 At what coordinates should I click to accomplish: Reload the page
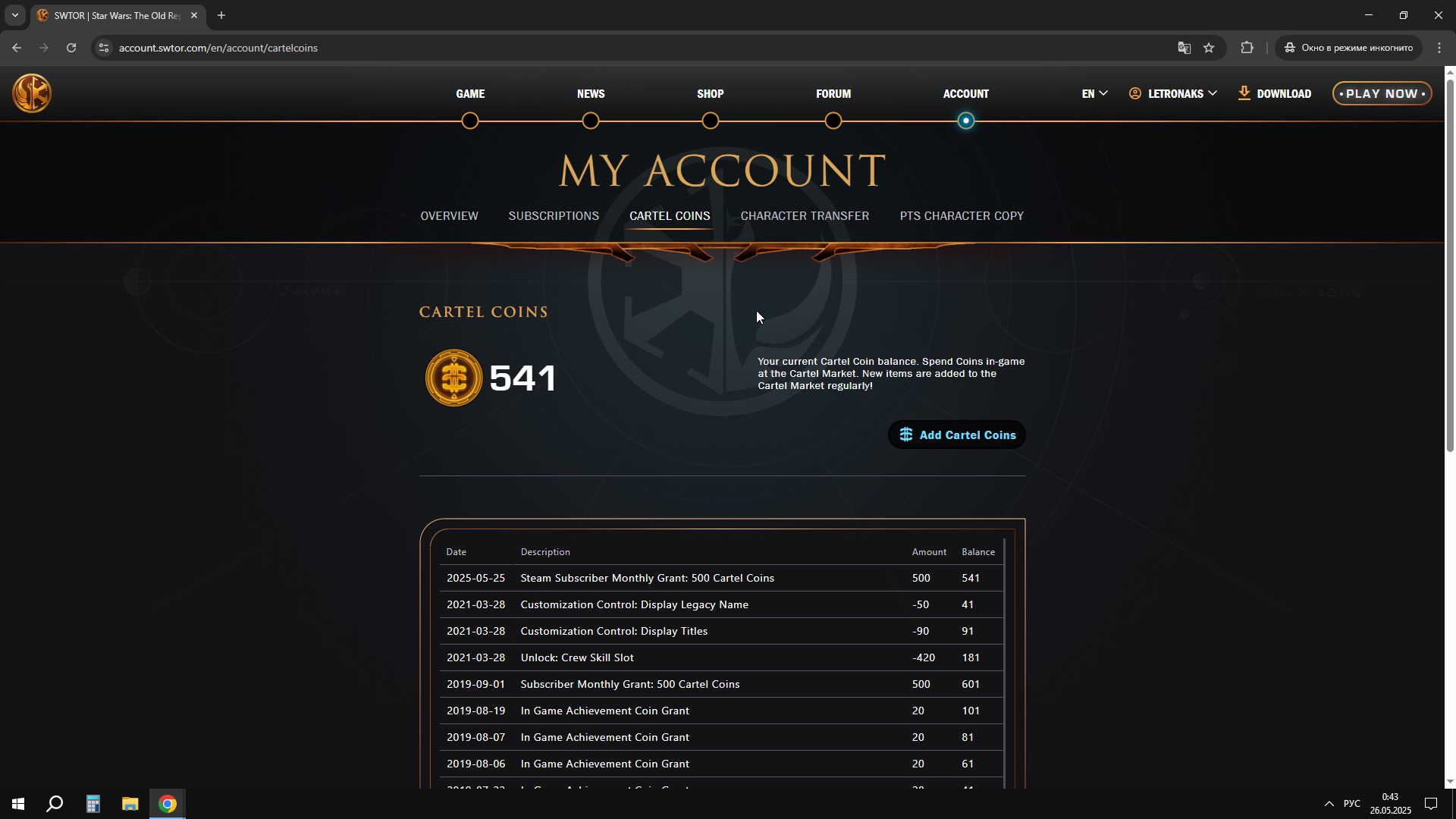pyautogui.click(x=71, y=48)
